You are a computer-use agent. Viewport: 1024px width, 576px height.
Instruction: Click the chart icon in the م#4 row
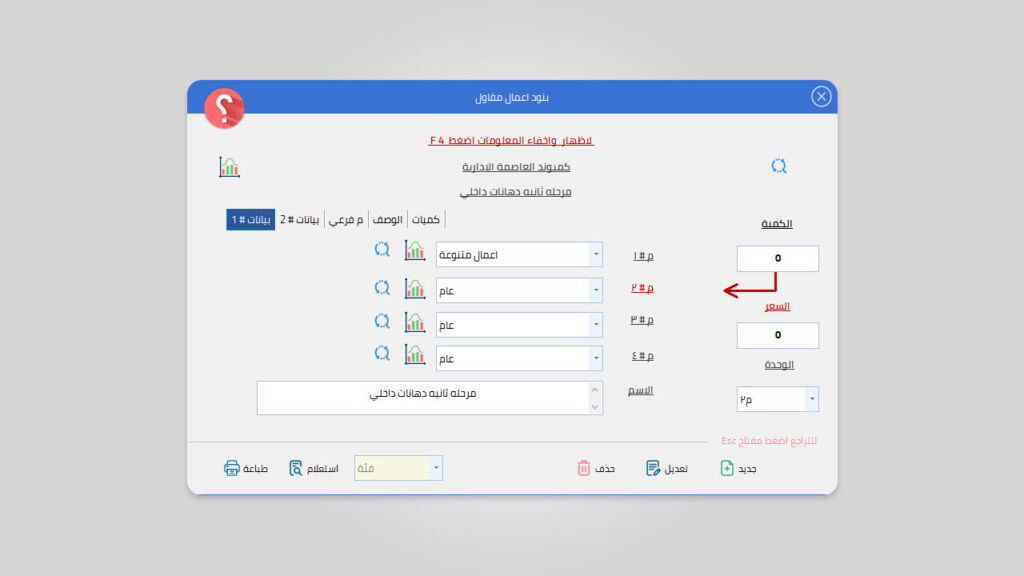[414, 354]
